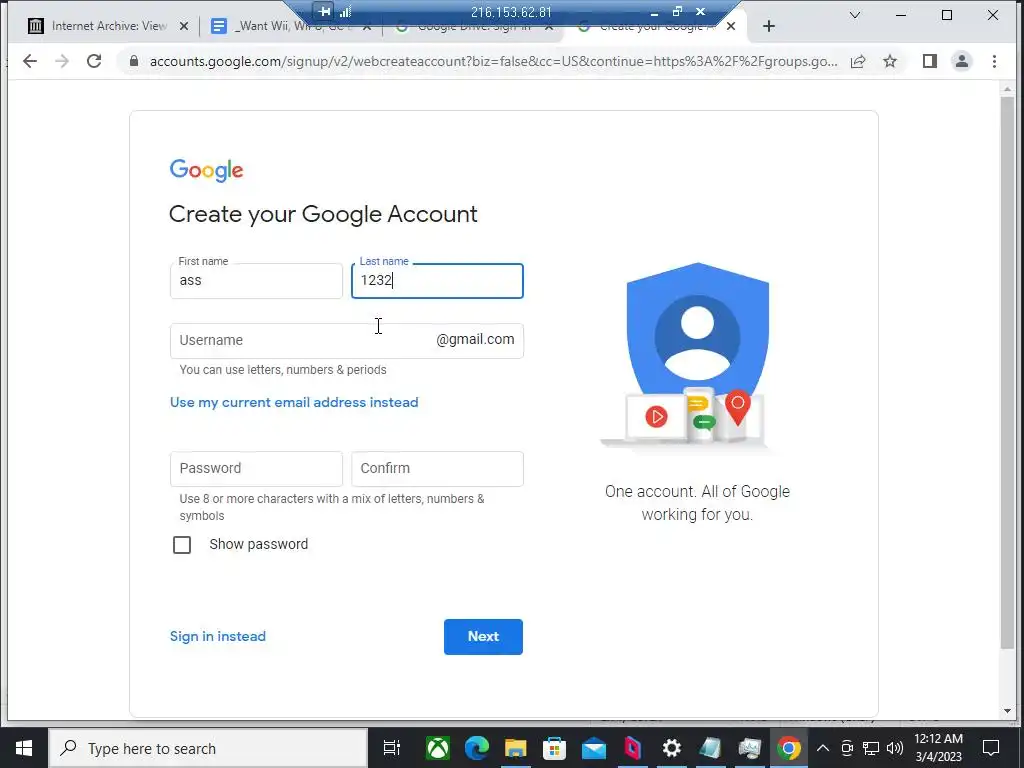This screenshot has height=768, width=1024.
Task: Click the Meet Now tray icon
Action: coord(847,748)
